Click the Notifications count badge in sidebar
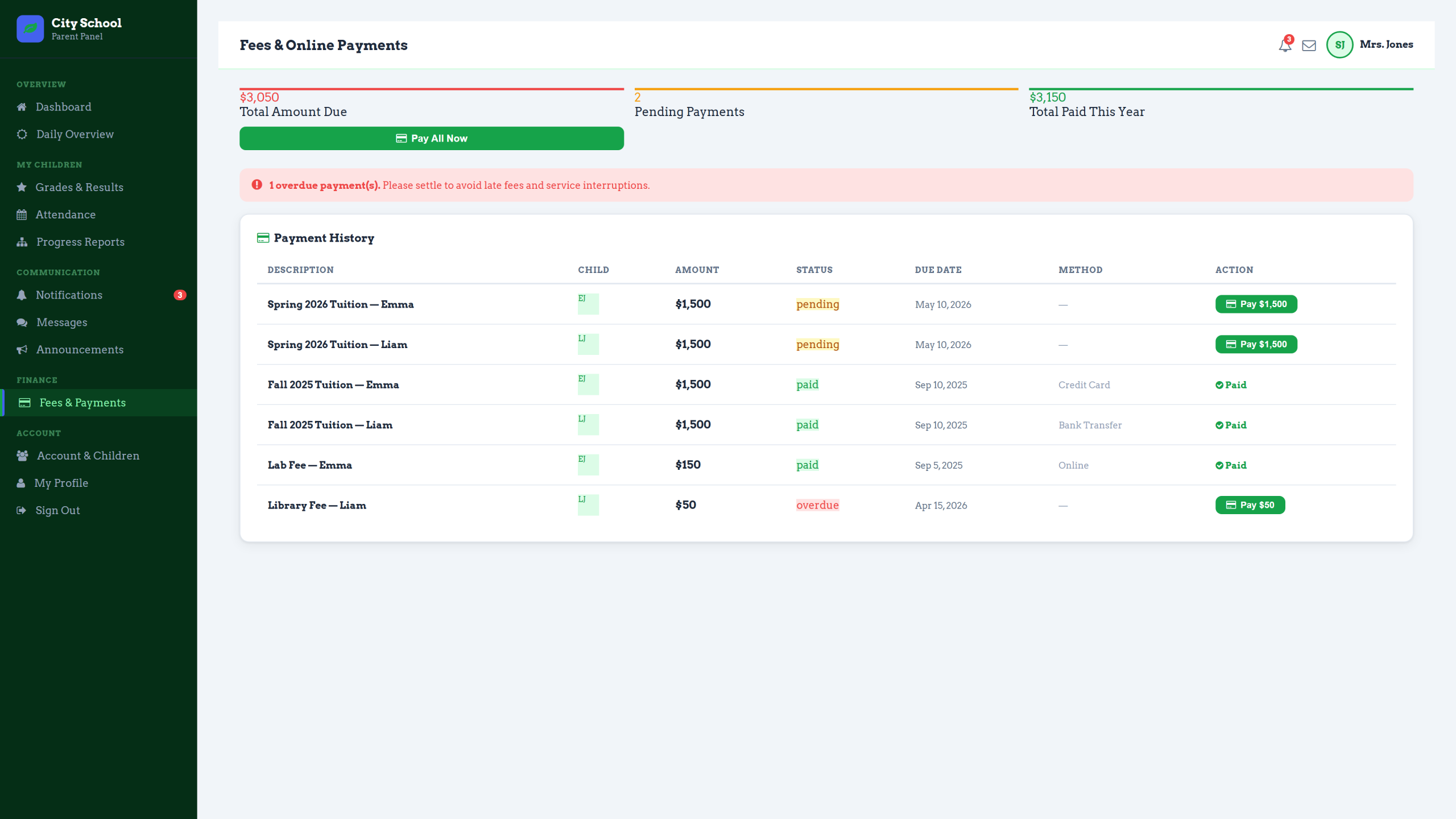The width and height of the screenshot is (1456, 819). (x=180, y=295)
